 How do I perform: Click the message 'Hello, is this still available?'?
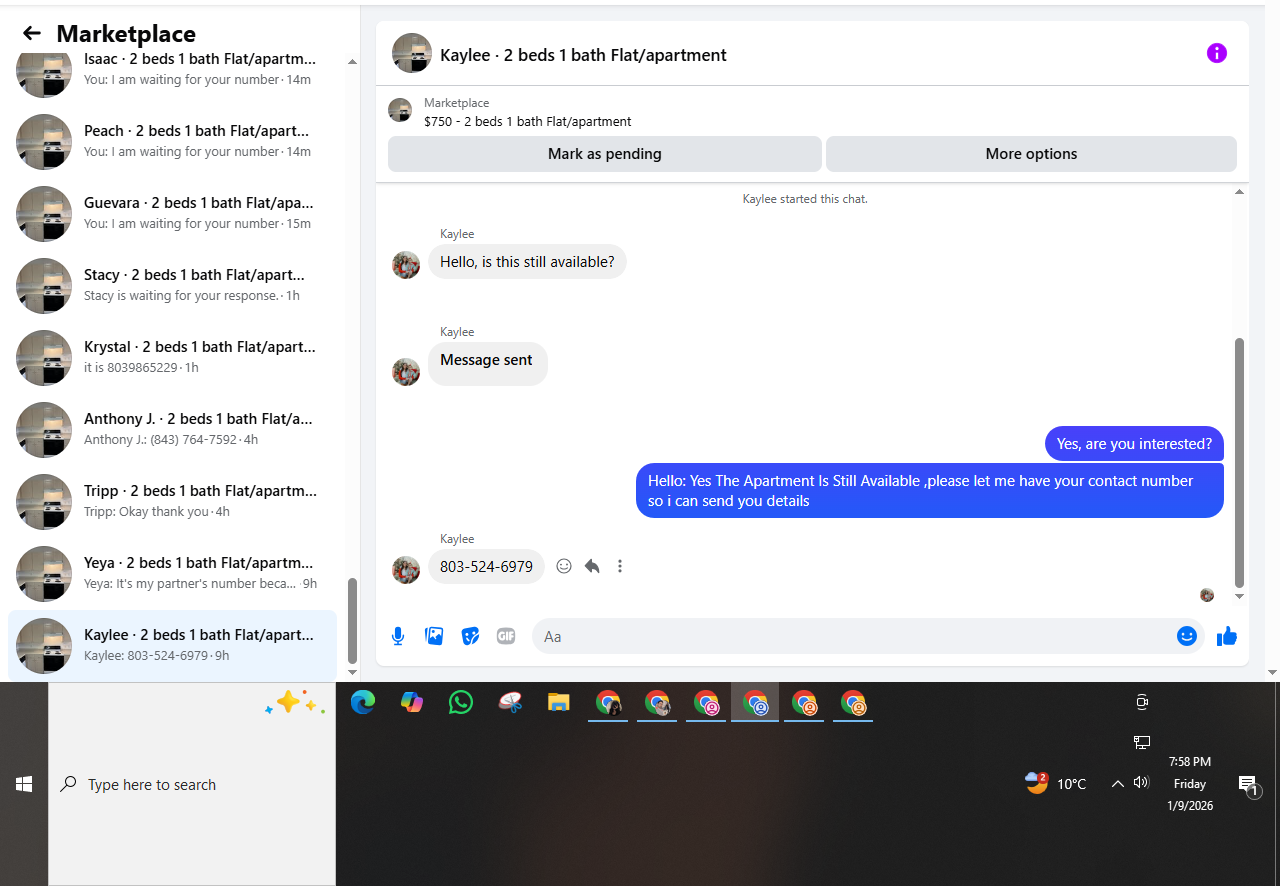tap(527, 262)
